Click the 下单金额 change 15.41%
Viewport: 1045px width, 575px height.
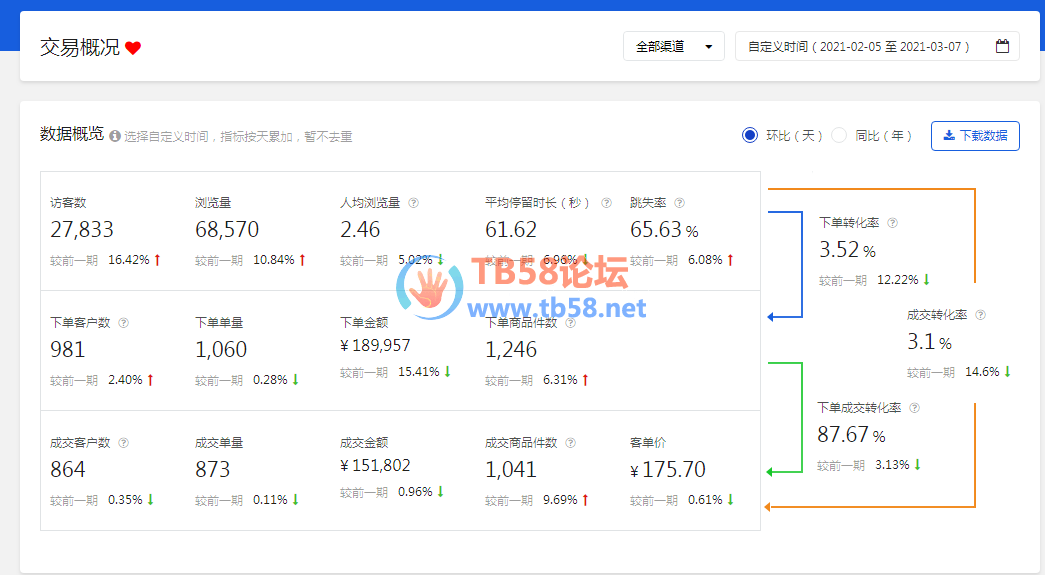419,372
